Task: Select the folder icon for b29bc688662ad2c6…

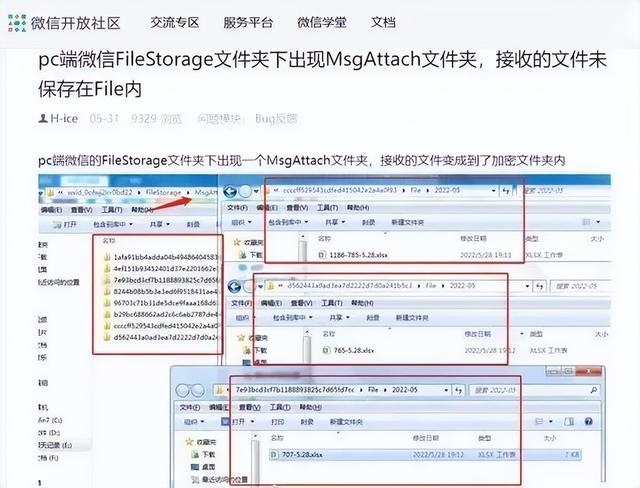Action: [x=107, y=314]
